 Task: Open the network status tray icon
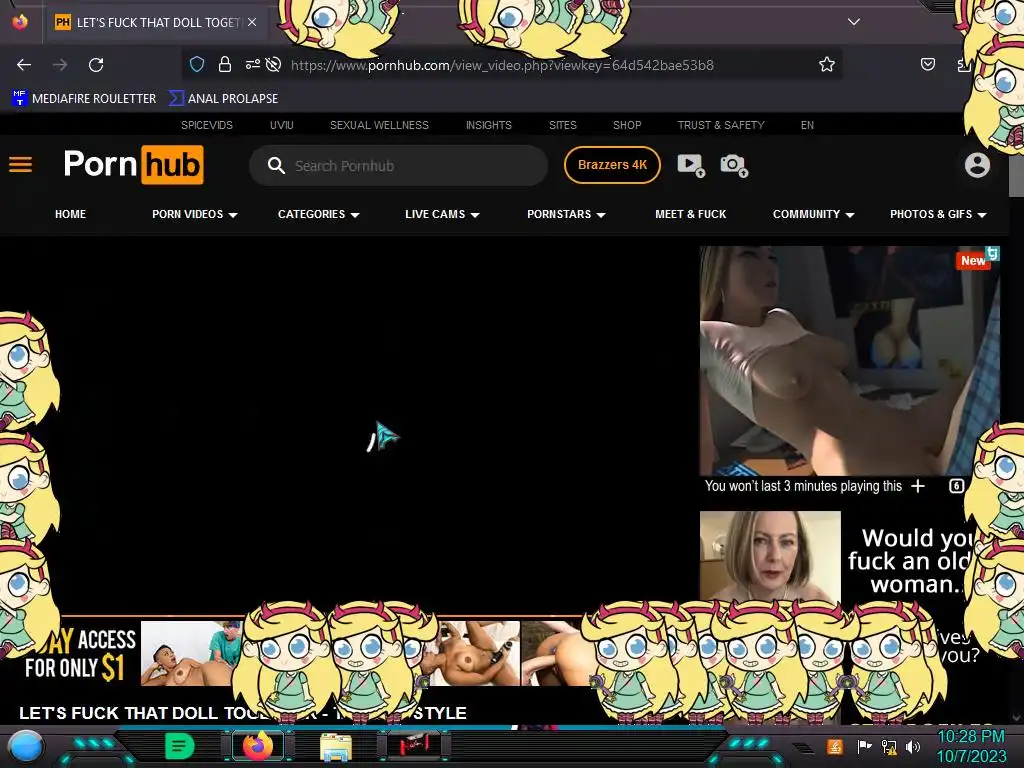[889, 746]
